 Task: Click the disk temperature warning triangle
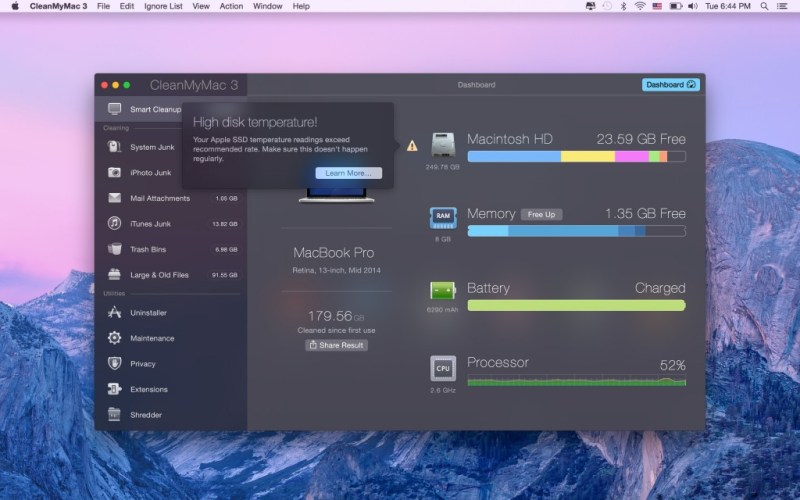(x=412, y=146)
